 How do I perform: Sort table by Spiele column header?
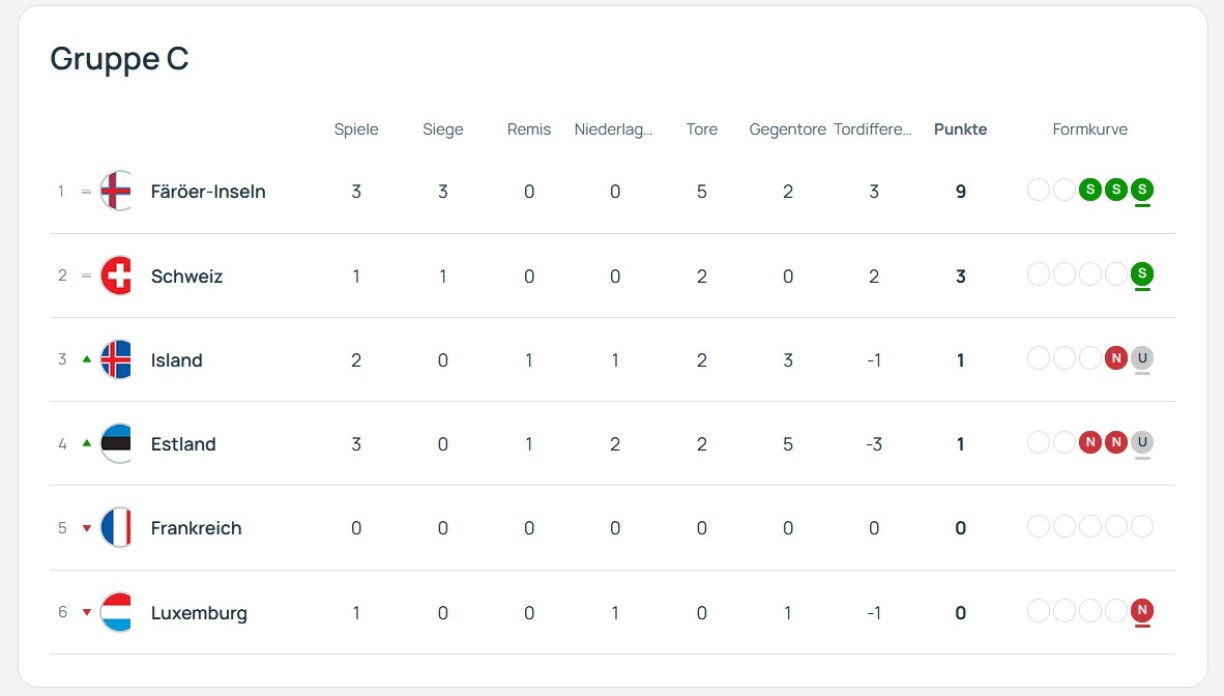[x=356, y=129]
